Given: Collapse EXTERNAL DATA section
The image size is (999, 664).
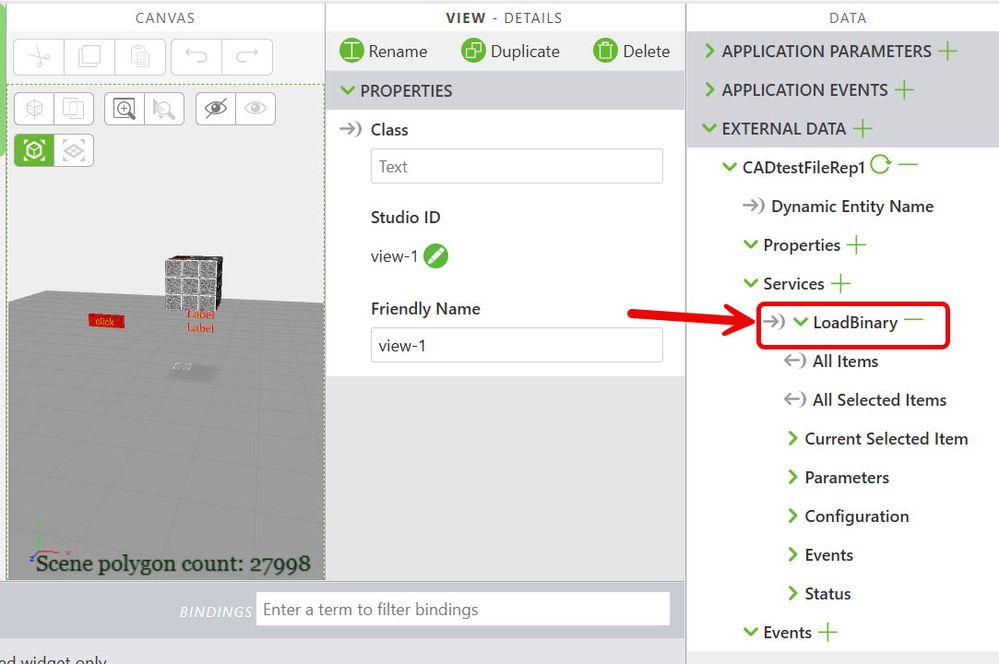Looking at the screenshot, I should tap(709, 128).
